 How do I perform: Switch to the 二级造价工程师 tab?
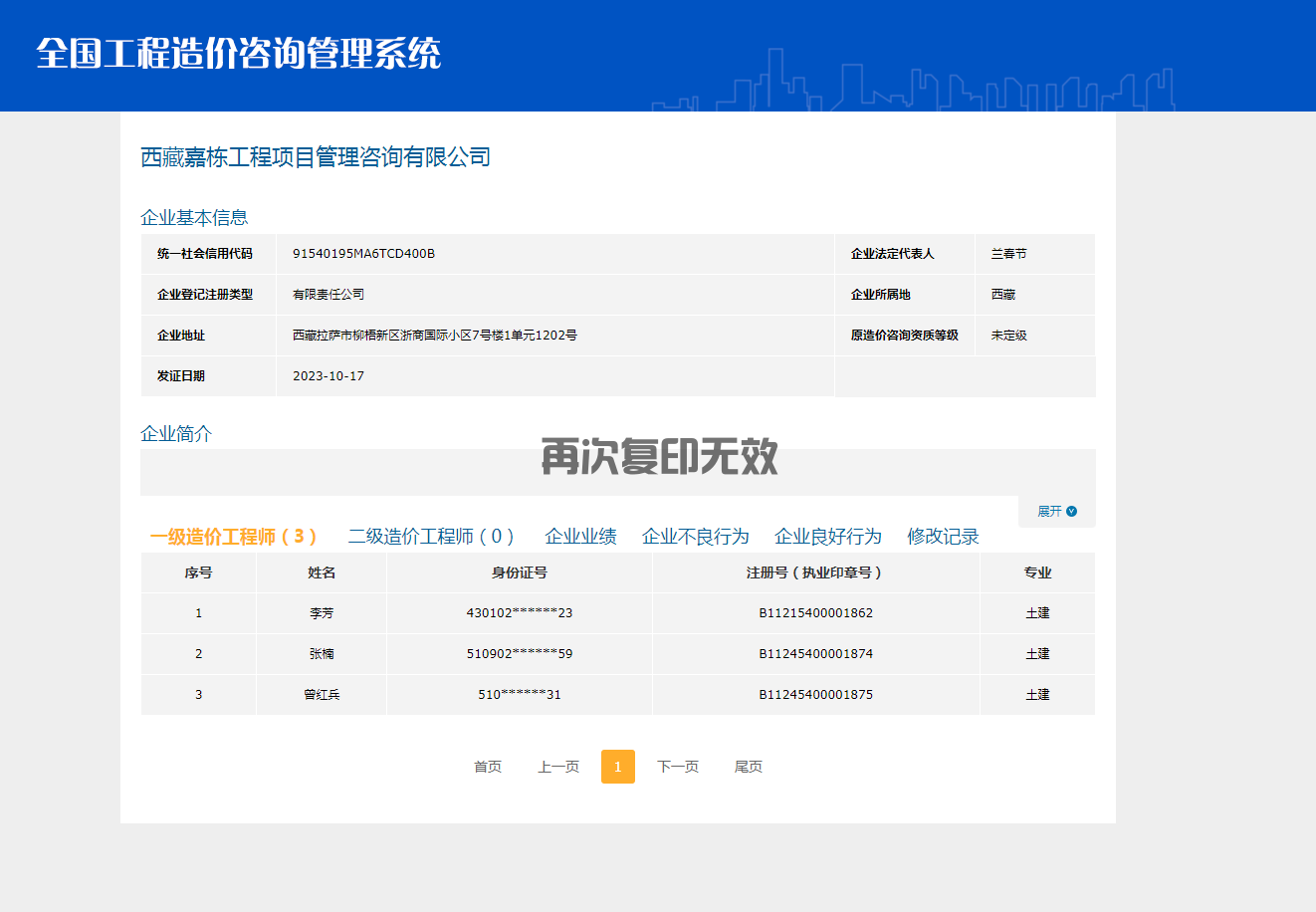coord(433,536)
